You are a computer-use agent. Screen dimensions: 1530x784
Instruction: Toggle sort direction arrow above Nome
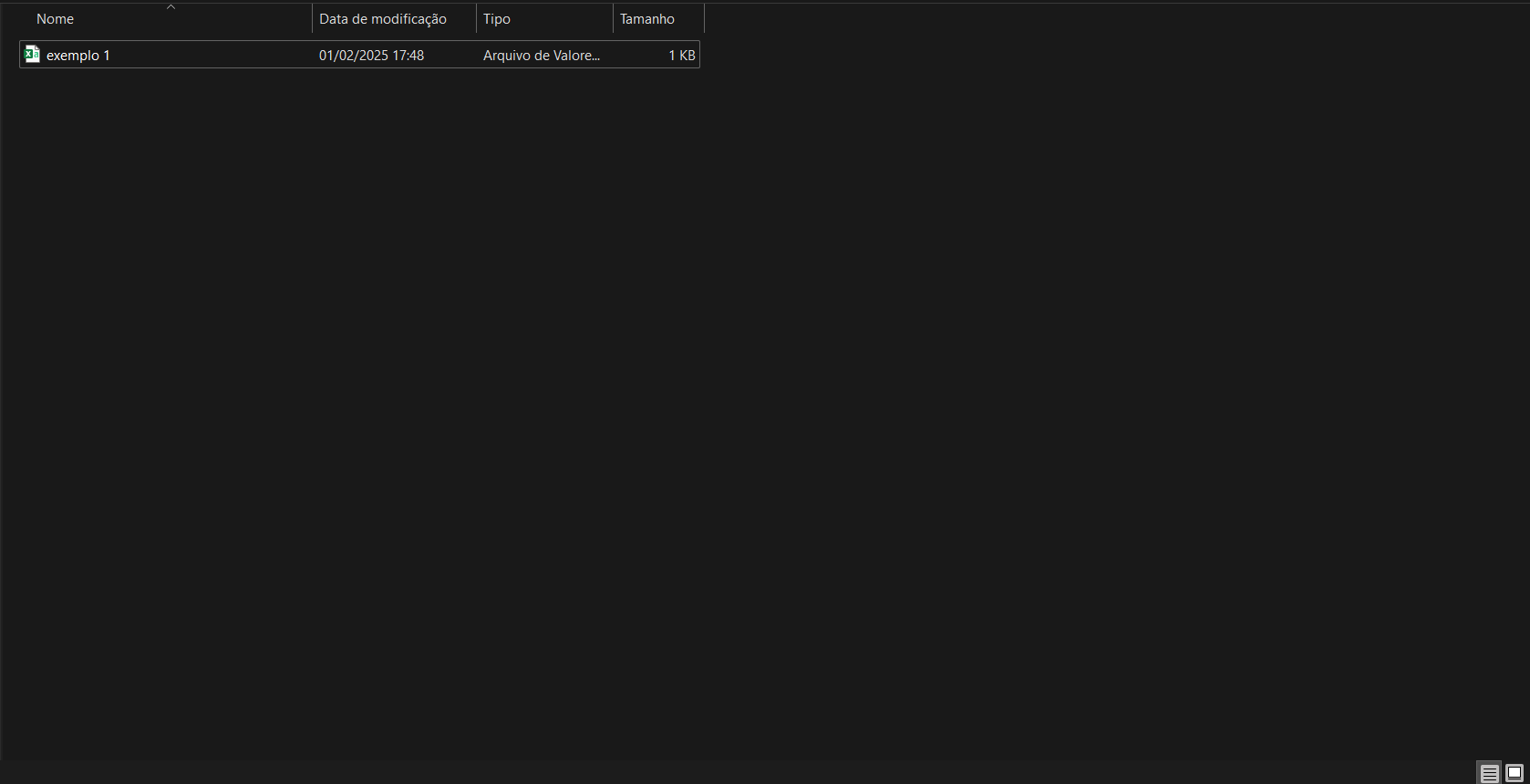(171, 7)
